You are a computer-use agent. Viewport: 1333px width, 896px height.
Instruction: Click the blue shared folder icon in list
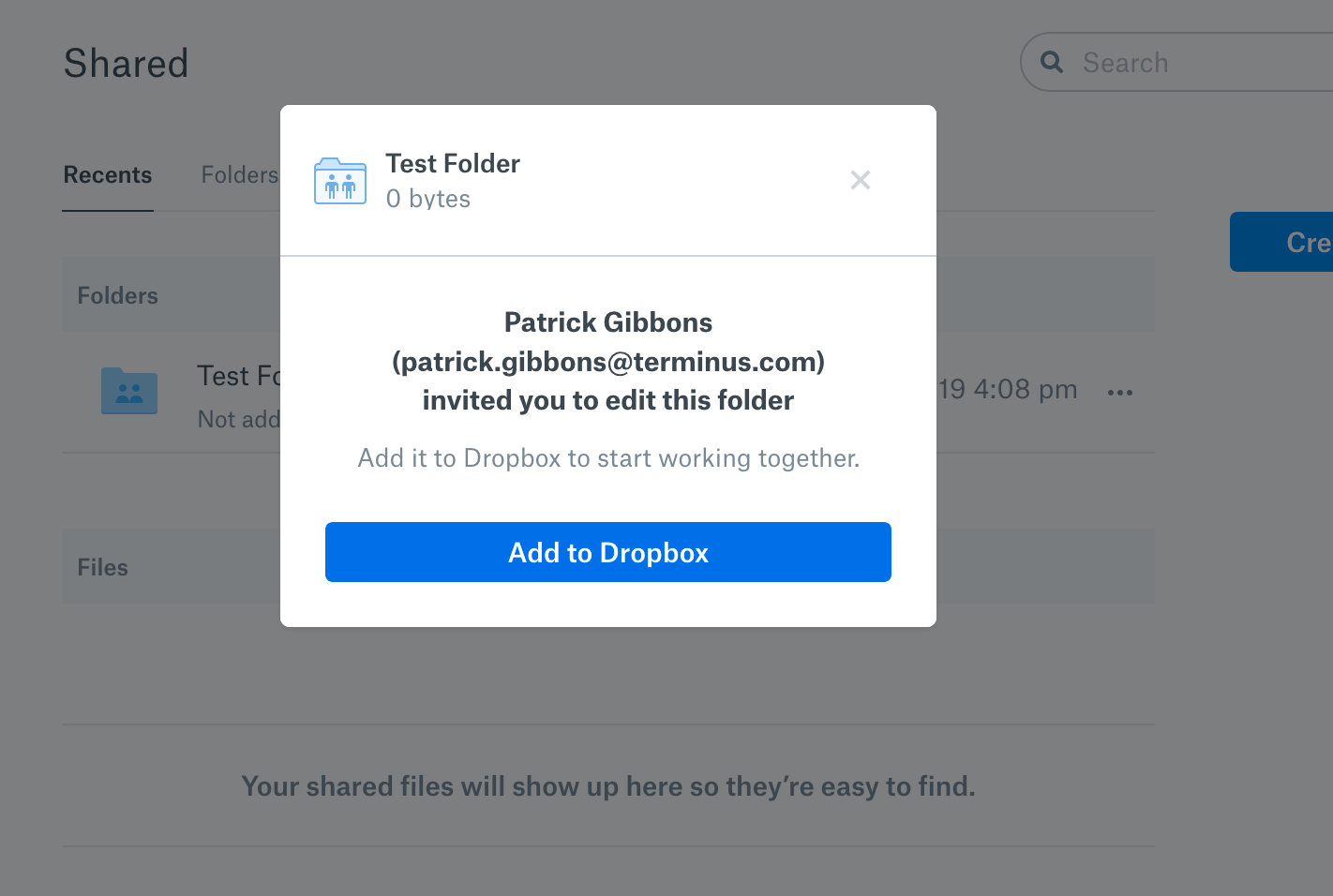(129, 391)
